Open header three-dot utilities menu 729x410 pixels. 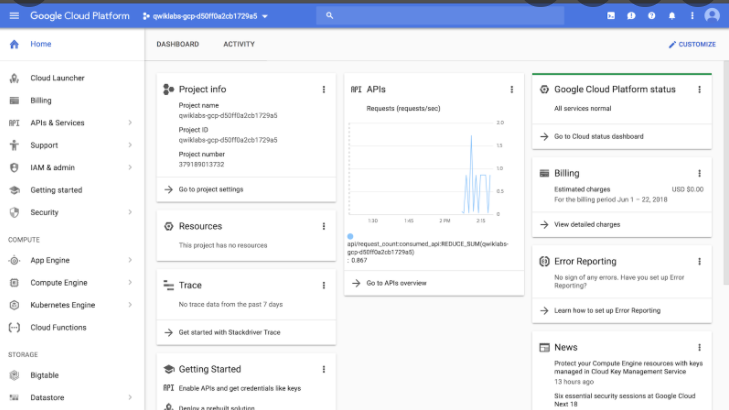pos(692,16)
